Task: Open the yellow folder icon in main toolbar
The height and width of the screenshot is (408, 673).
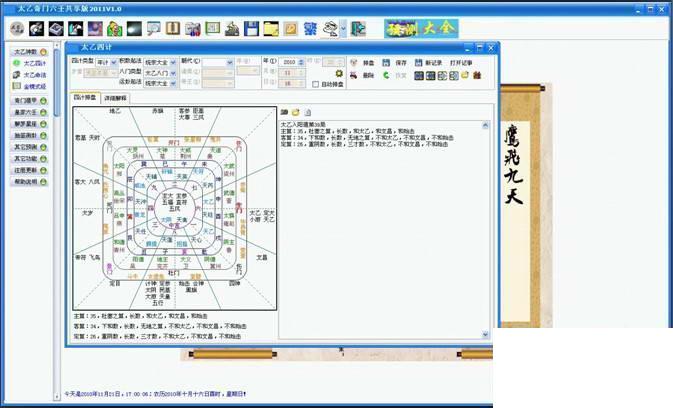Action: click(x=271, y=29)
